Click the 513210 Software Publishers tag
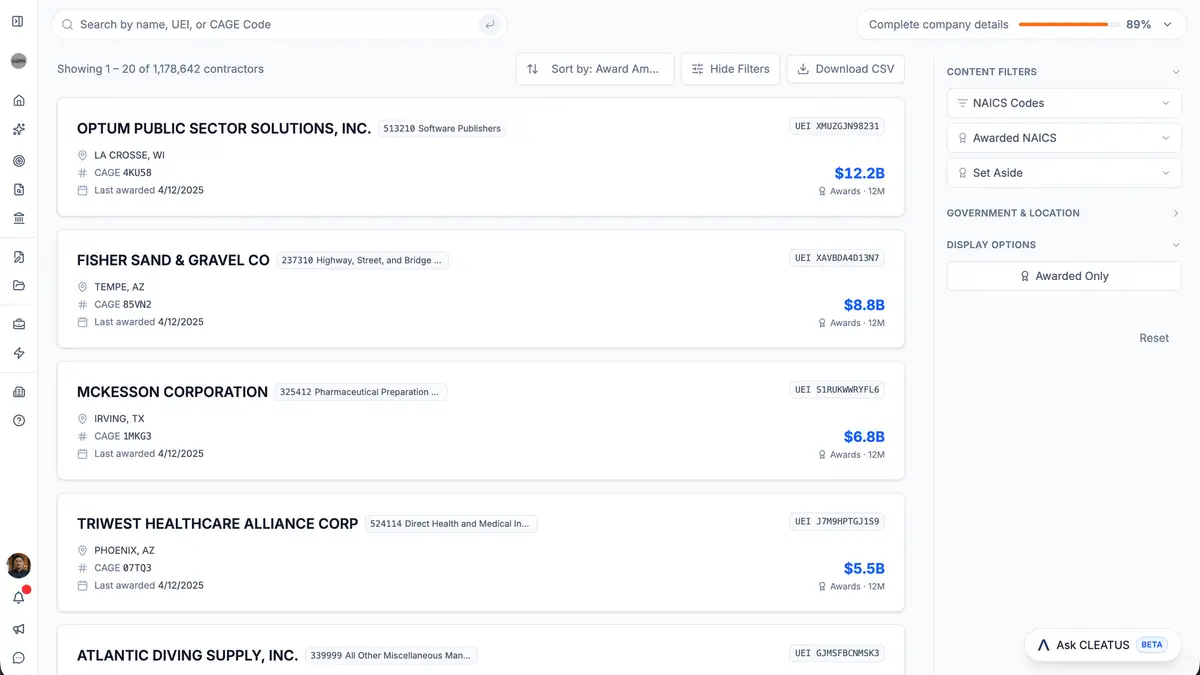Screen dimensions: 1200x675 tap(442, 128)
